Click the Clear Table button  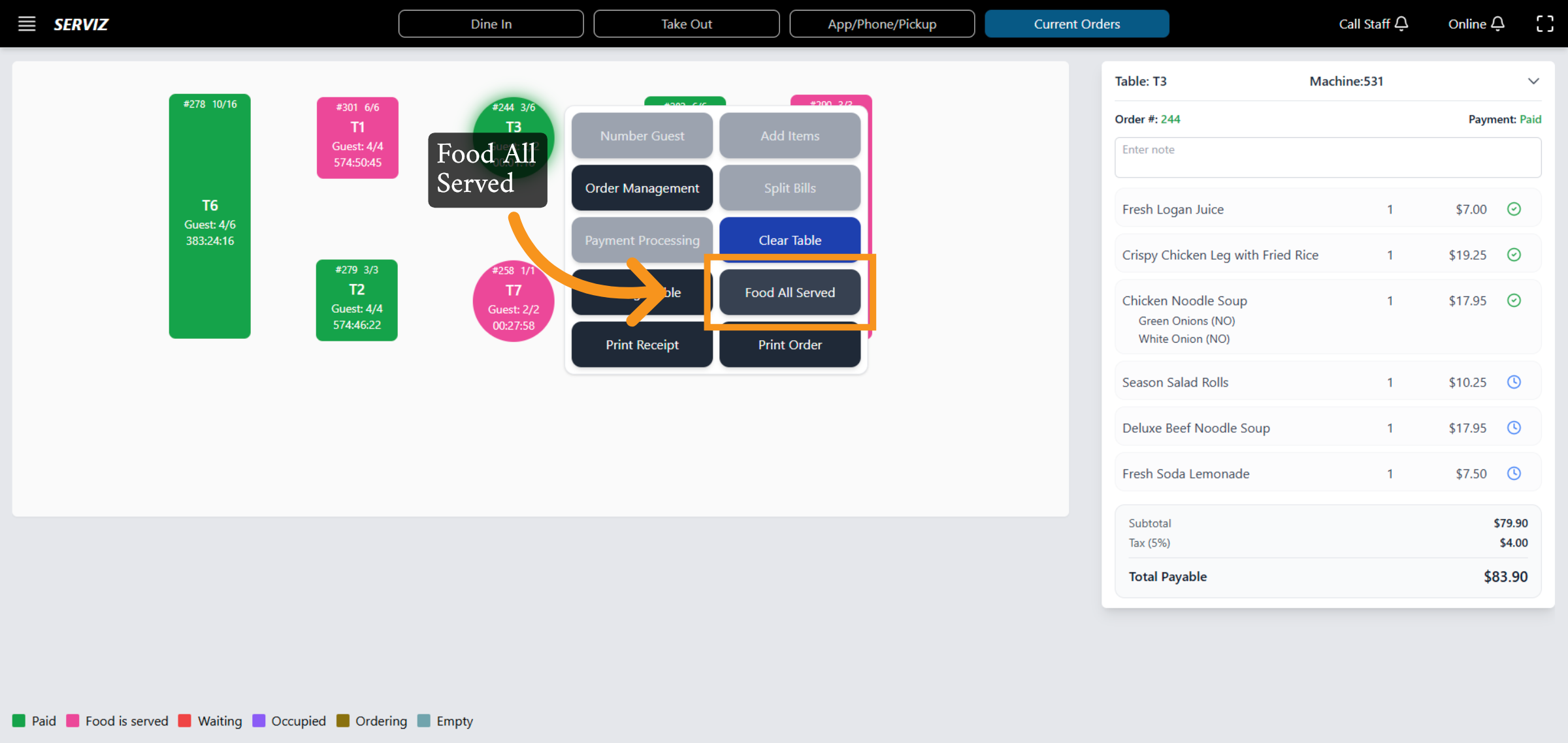click(789, 240)
